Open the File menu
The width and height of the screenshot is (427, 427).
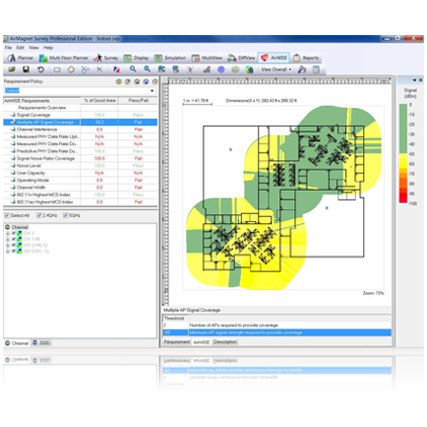pos(8,48)
